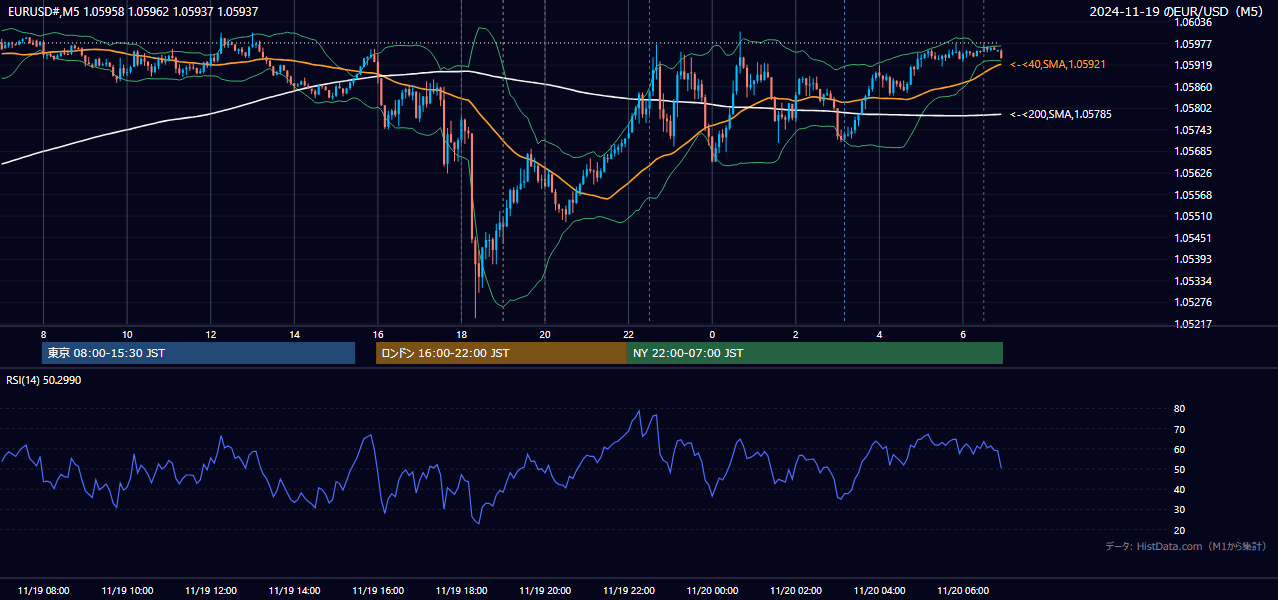Click hour tick 22 under price chart

pos(629,334)
